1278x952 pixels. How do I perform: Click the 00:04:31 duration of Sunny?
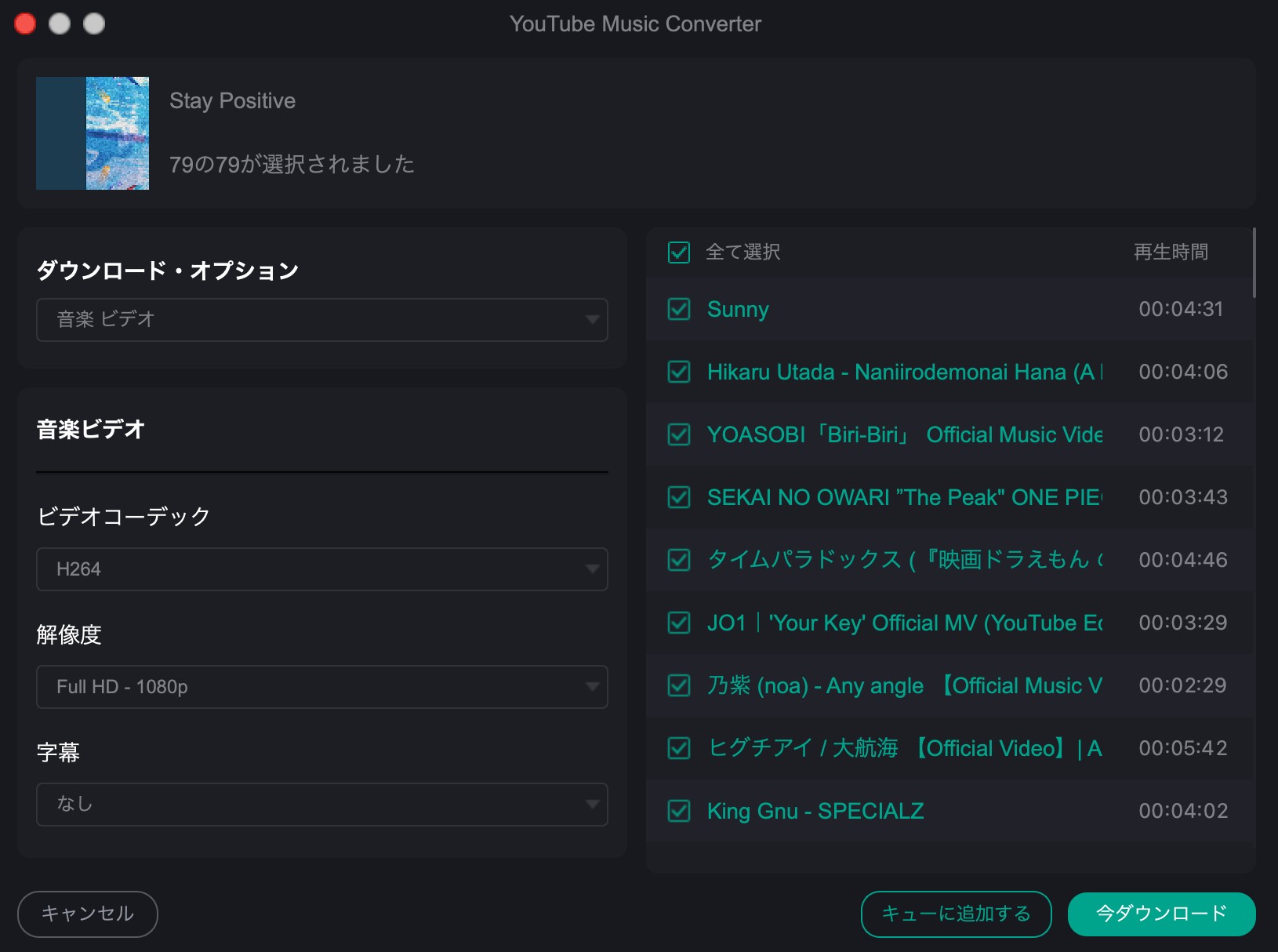[1181, 309]
